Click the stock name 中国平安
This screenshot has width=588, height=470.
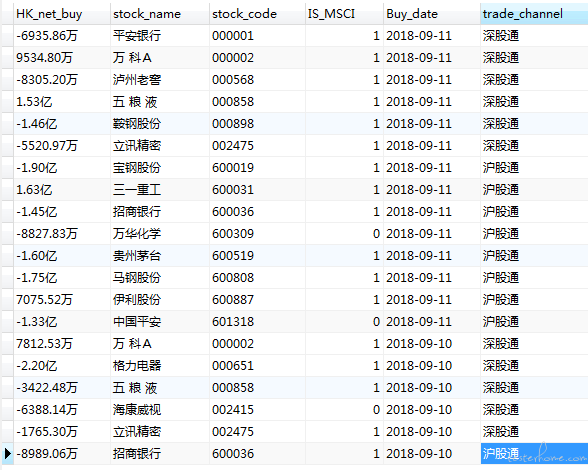[x=137, y=322]
